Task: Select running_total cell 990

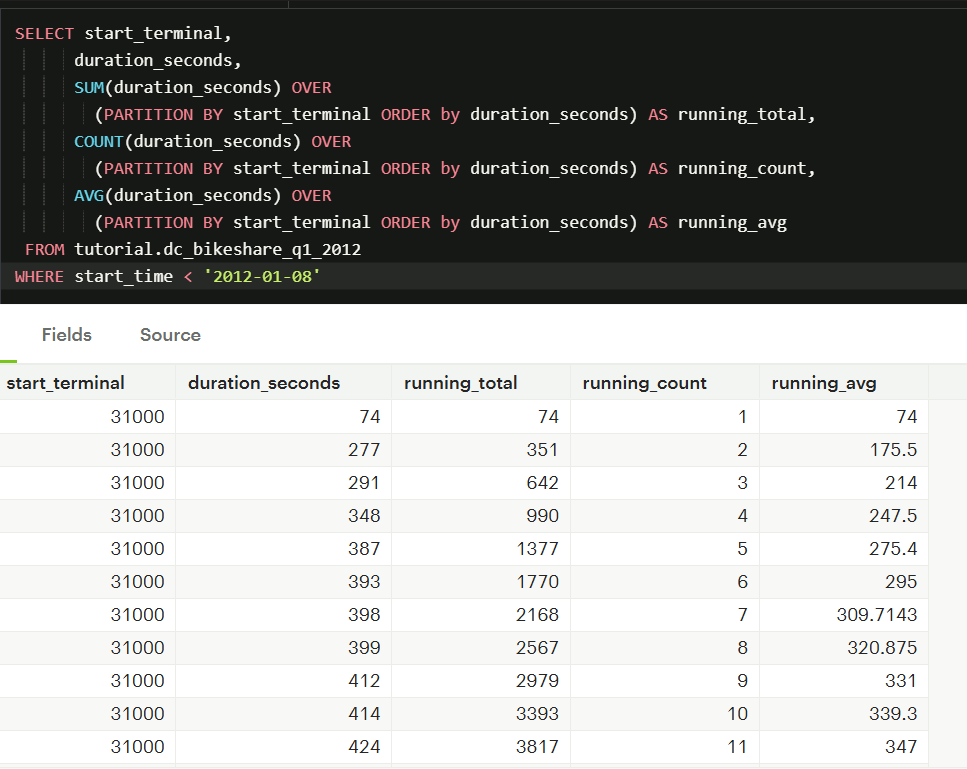Action: pyautogui.click(x=481, y=516)
